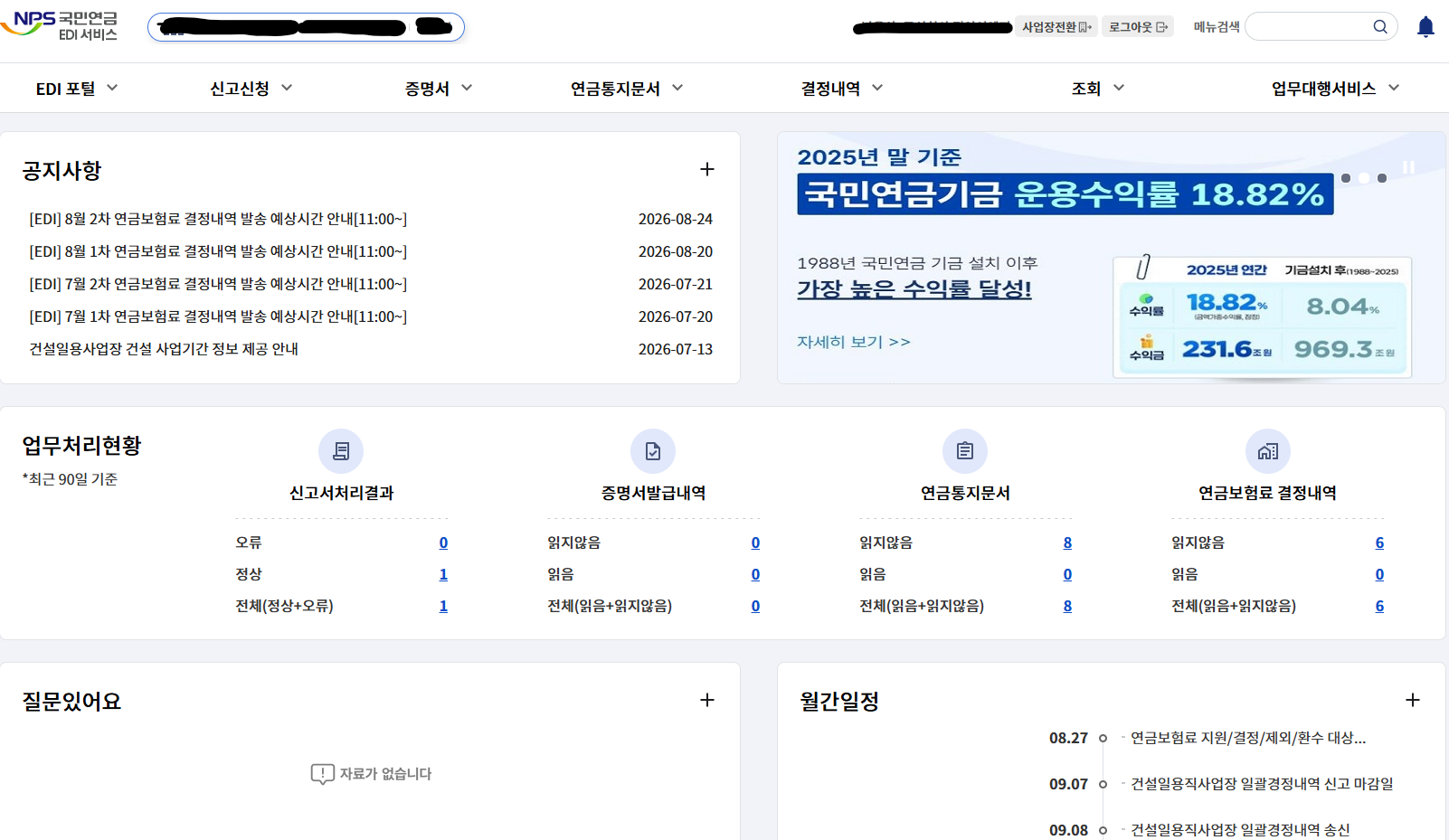Open 신고서처리결과 오류 count

(x=443, y=543)
